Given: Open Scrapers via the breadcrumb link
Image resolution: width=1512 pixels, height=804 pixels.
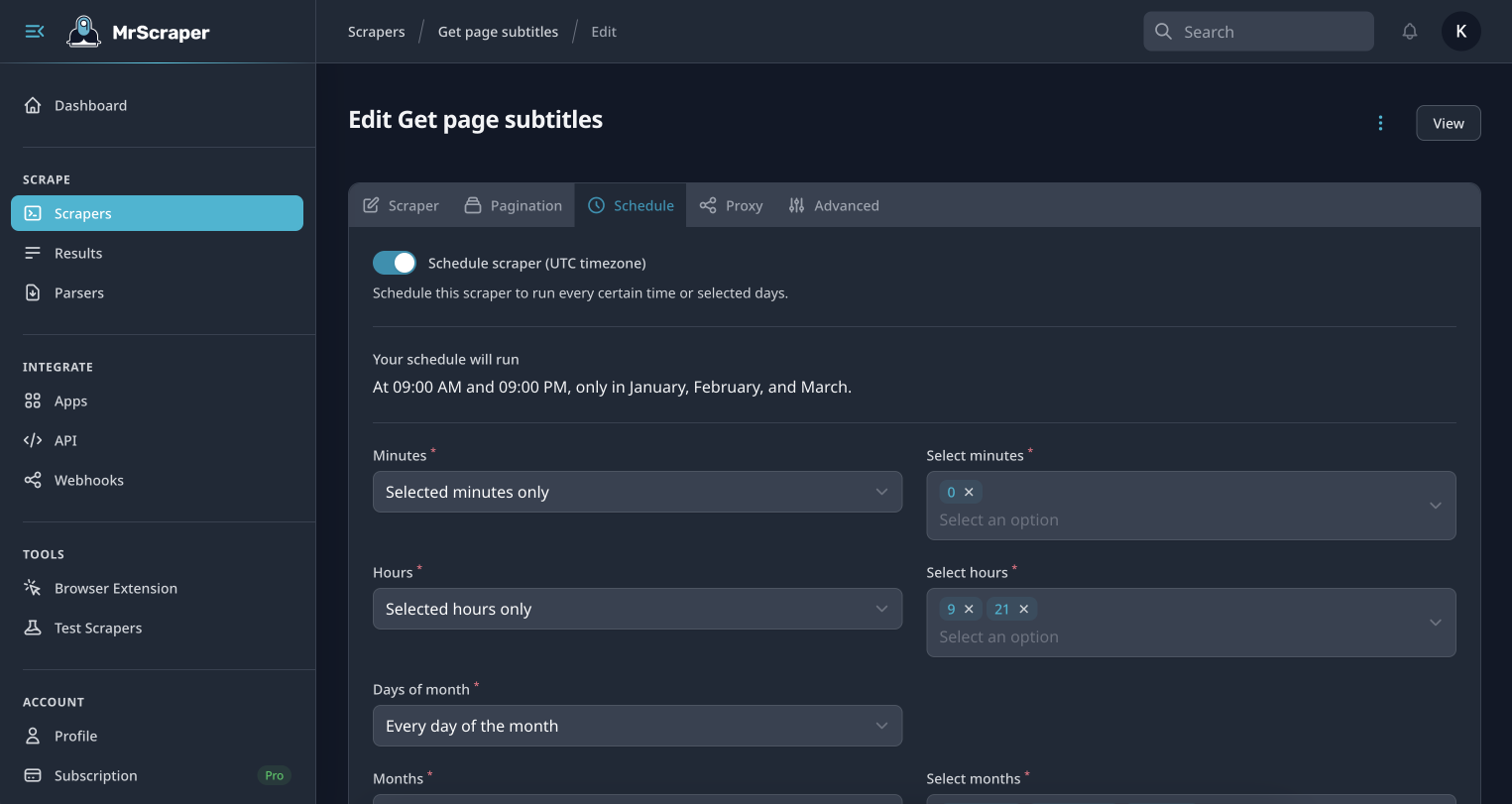Looking at the screenshot, I should [x=376, y=31].
